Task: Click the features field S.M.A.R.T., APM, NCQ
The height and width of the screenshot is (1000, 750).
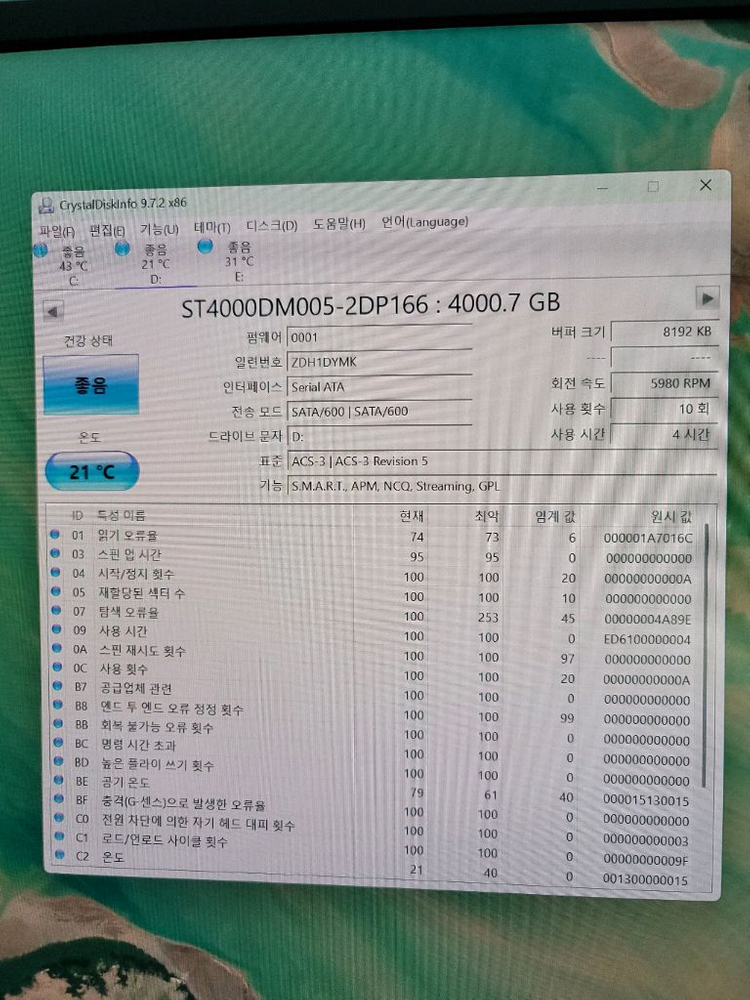Action: 503,485
